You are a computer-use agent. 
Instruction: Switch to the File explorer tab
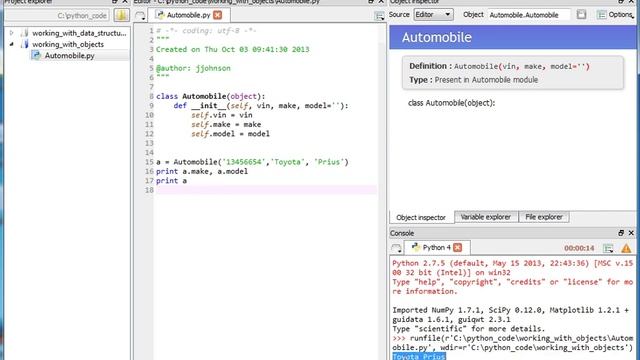tap(544, 217)
